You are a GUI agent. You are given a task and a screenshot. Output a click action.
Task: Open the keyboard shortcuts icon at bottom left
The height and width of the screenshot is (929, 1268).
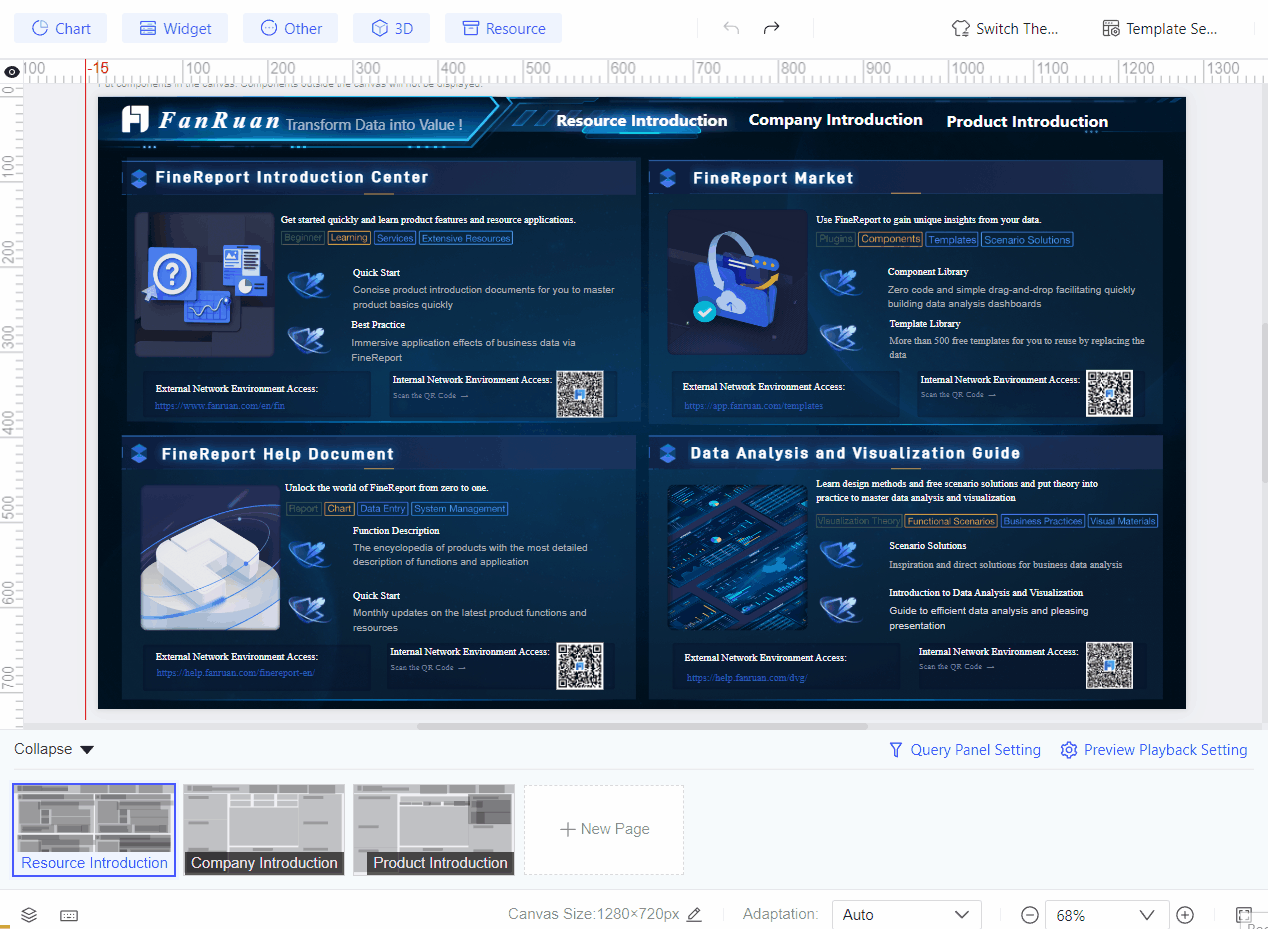tap(68, 914)
